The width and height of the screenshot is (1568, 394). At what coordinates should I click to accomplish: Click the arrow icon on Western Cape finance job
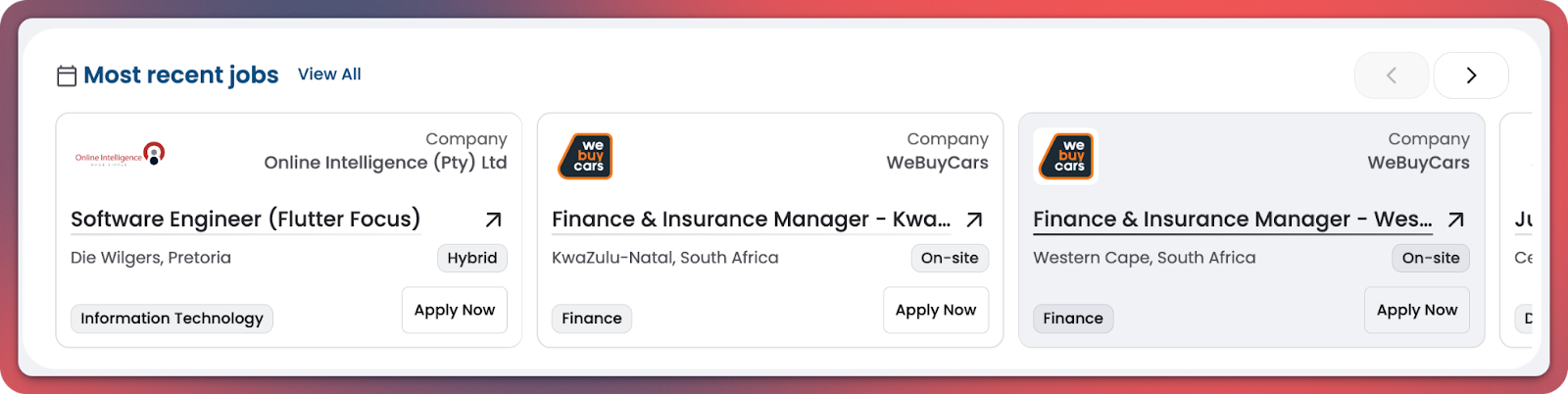click(x=1456, y=220)
